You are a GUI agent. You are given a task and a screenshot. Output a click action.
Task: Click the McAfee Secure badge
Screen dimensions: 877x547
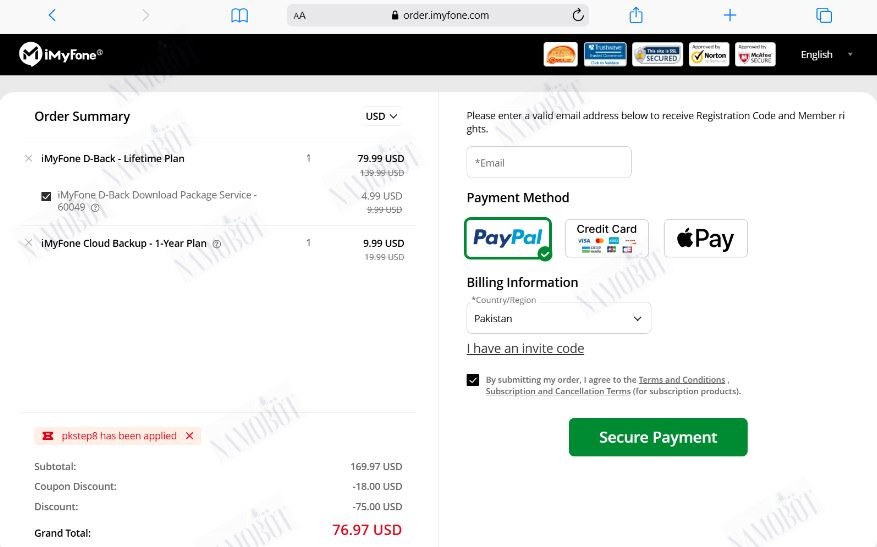755,54
